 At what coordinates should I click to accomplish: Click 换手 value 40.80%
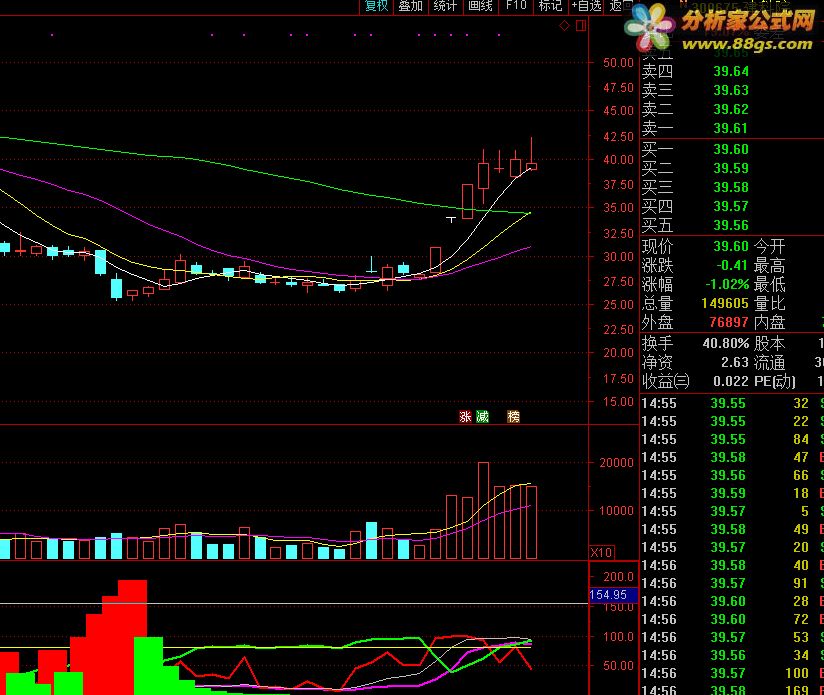tap(726, 344)
